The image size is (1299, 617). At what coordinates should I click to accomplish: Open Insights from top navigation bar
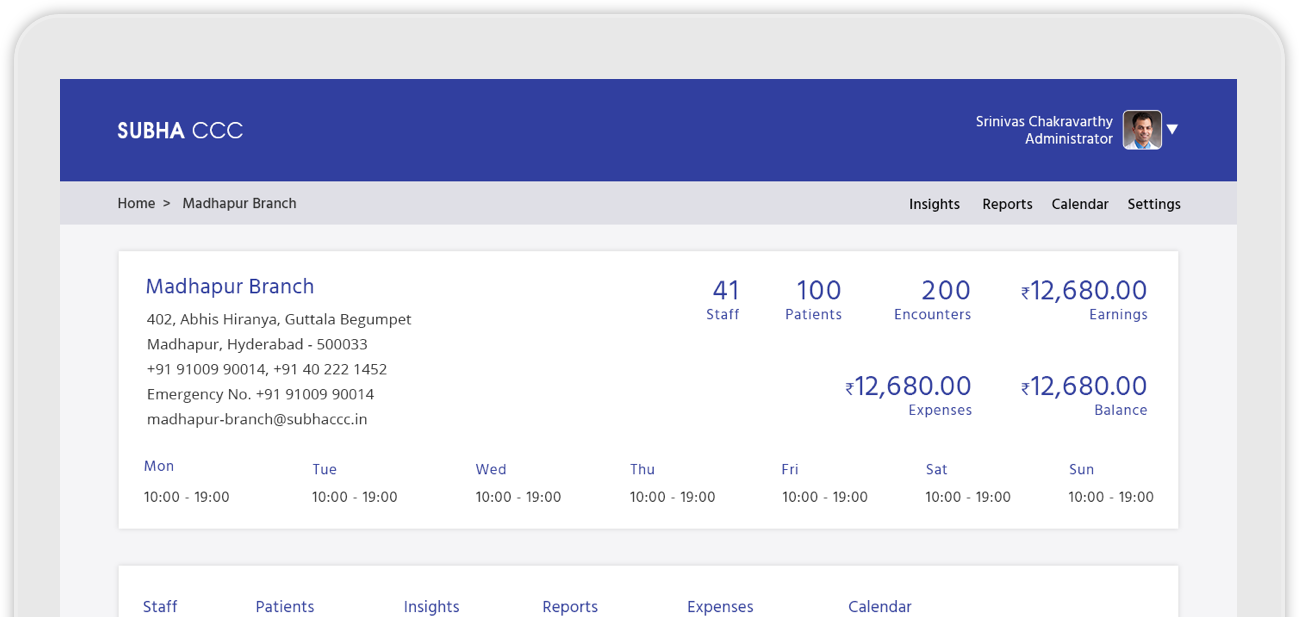[934, 204]
